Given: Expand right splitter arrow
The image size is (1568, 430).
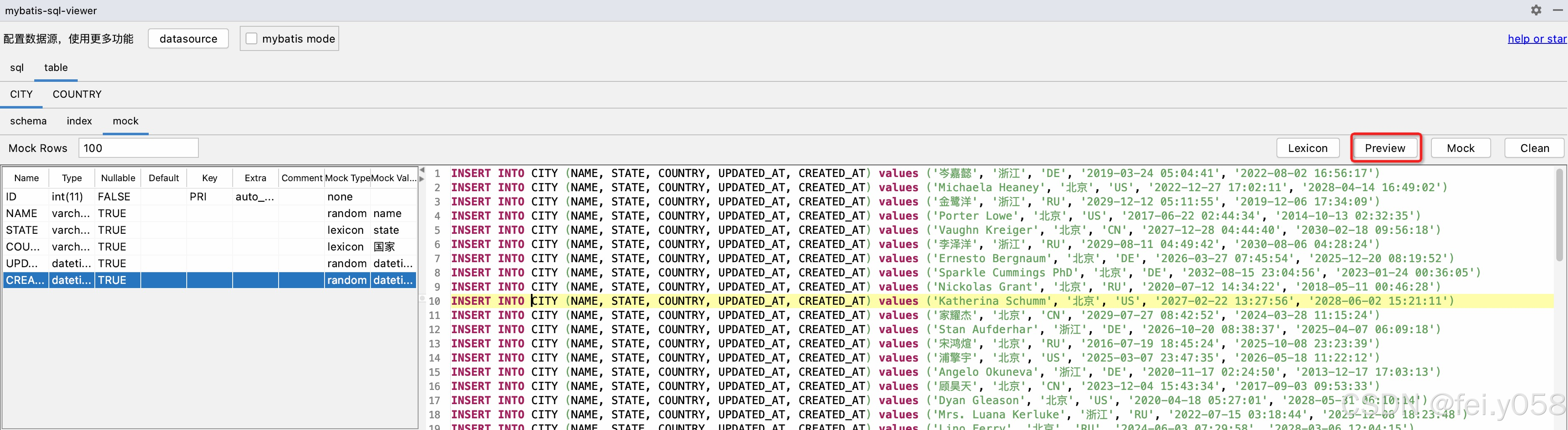Looking at the screenshot, I should coord(422,179).
